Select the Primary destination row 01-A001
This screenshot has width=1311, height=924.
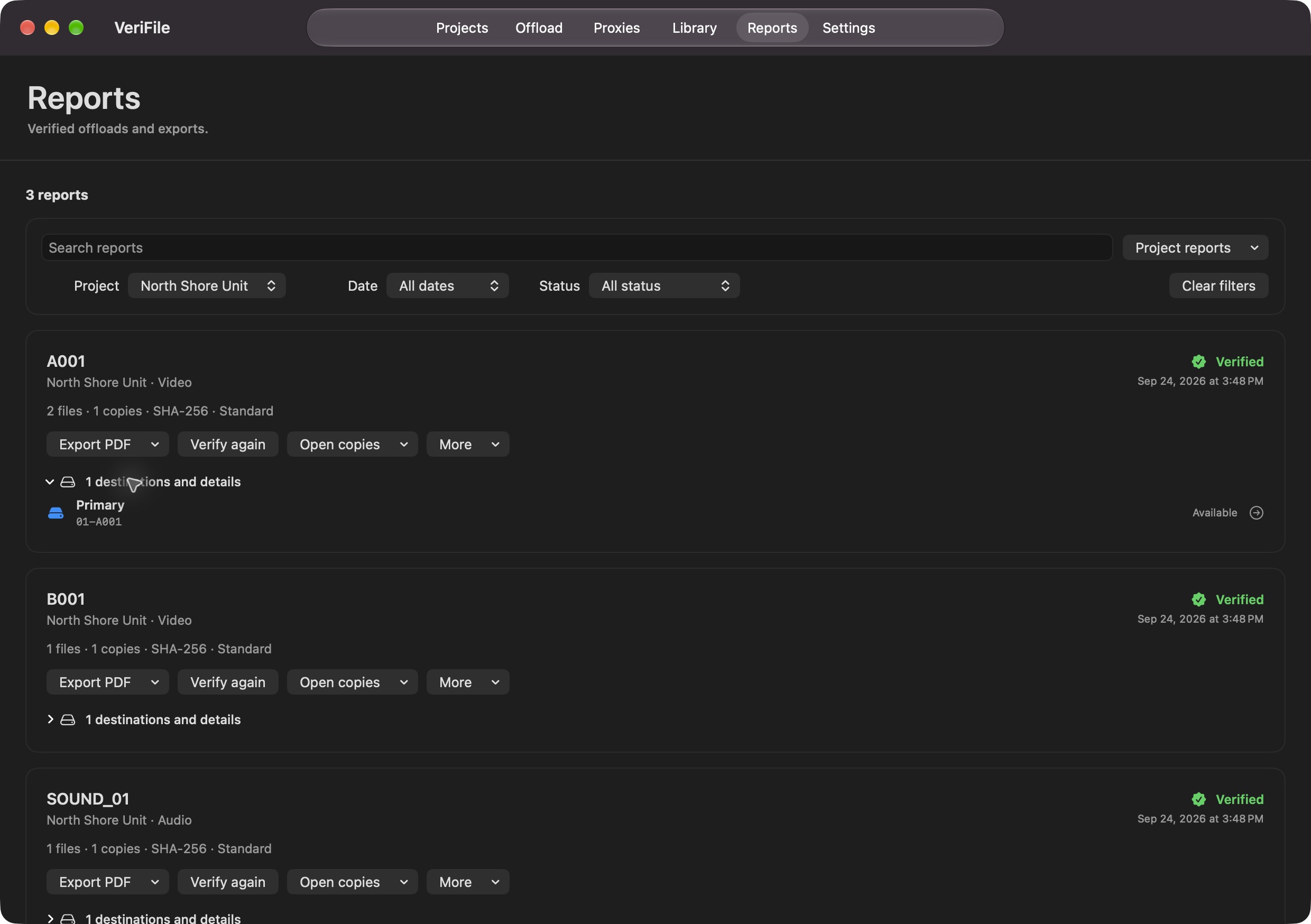[655, 513]
